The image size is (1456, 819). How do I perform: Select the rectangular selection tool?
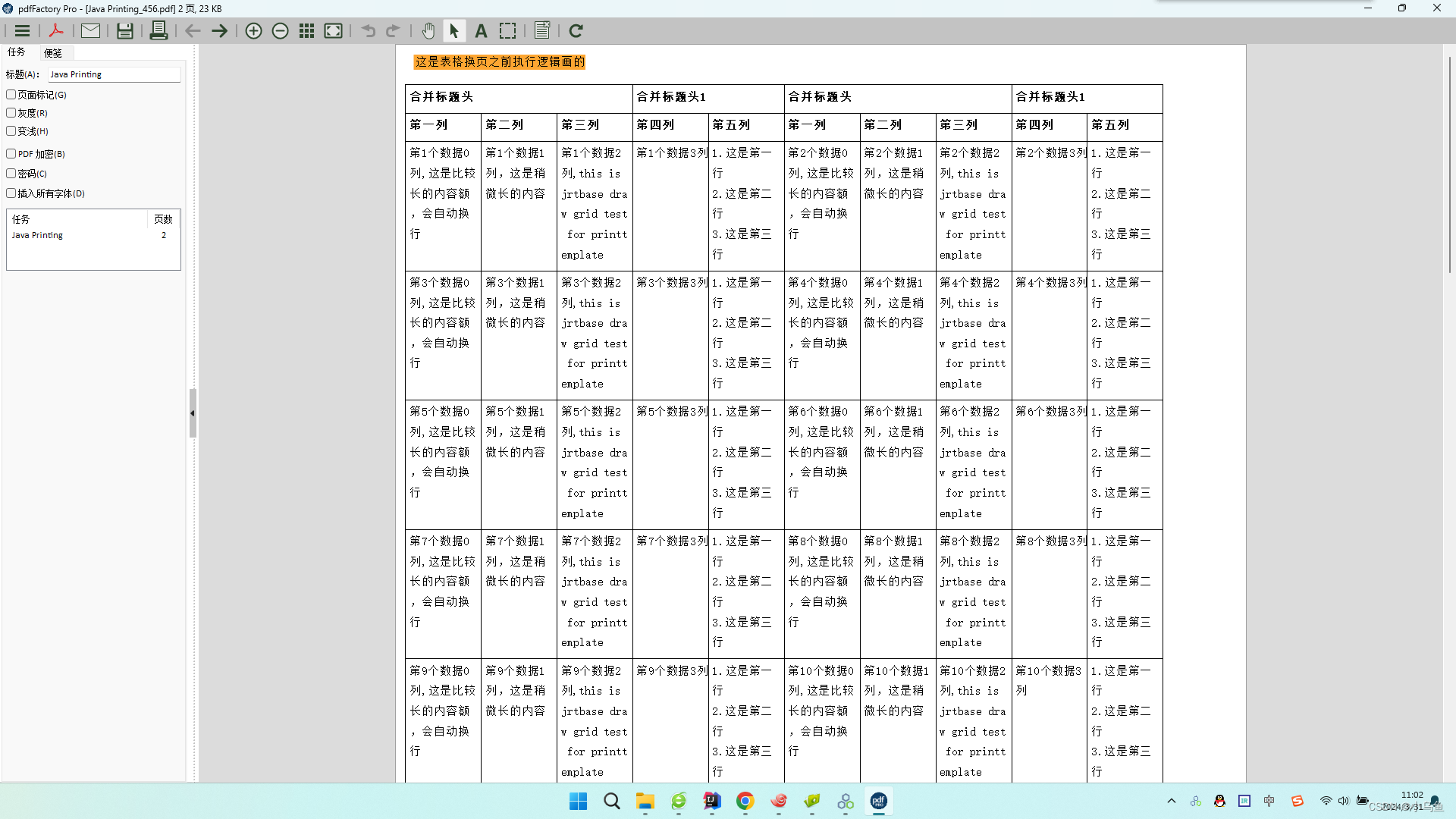(508, 31)
